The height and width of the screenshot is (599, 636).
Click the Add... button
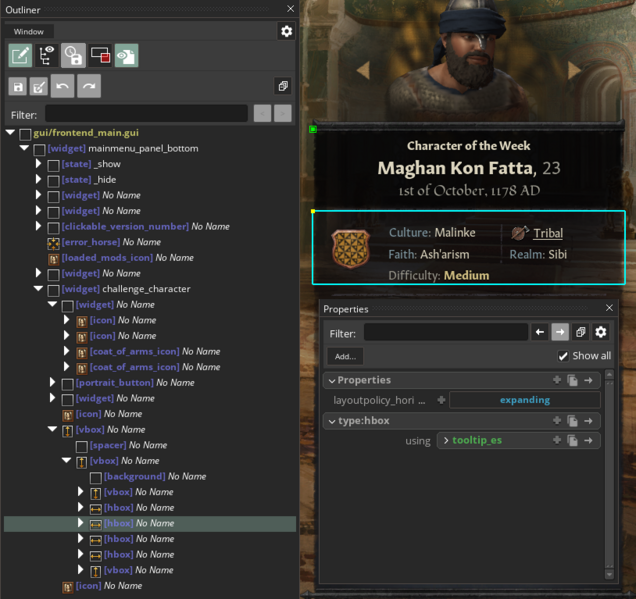344,356
